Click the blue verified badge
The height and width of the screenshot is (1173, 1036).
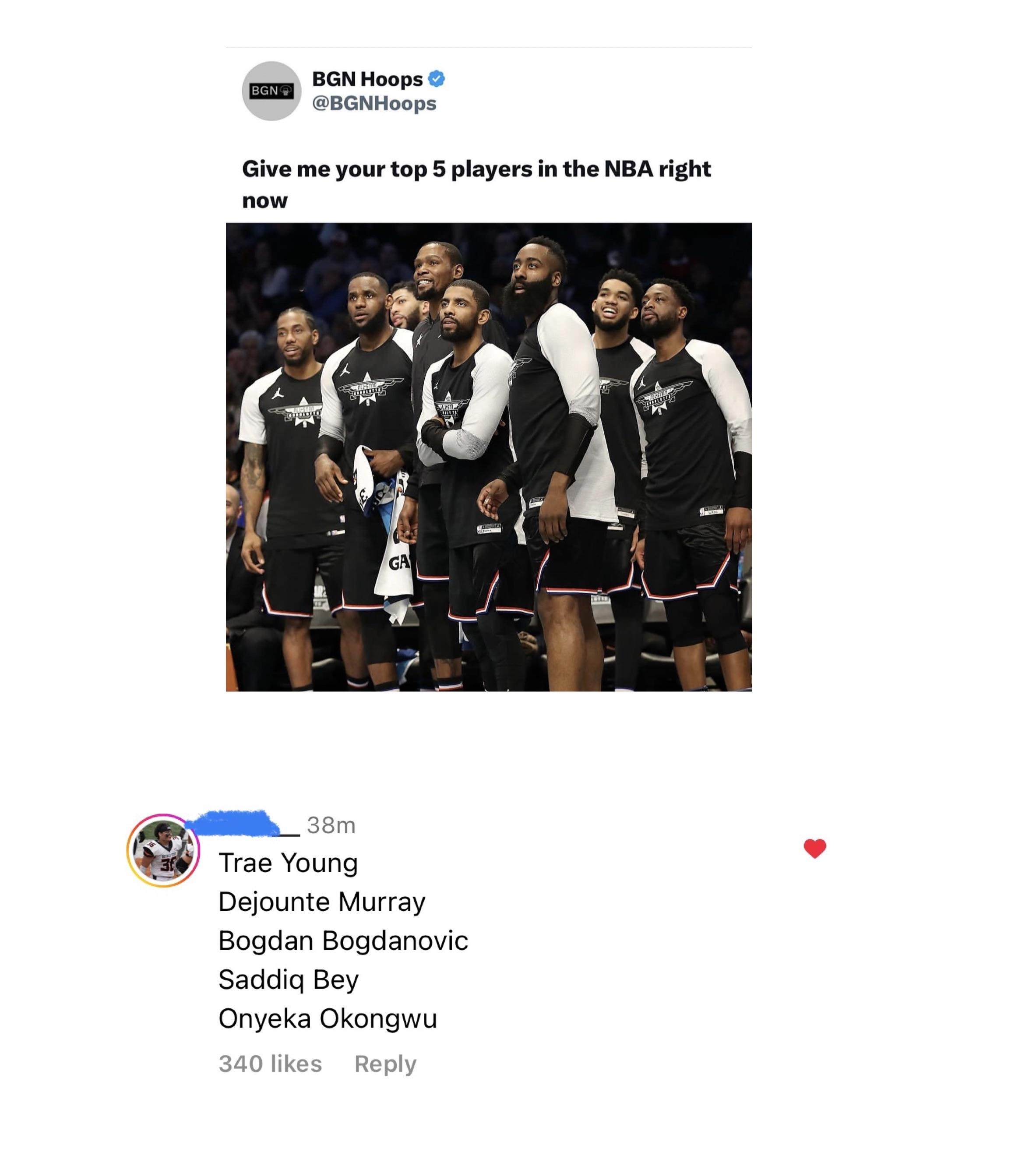tap(437, 79)
